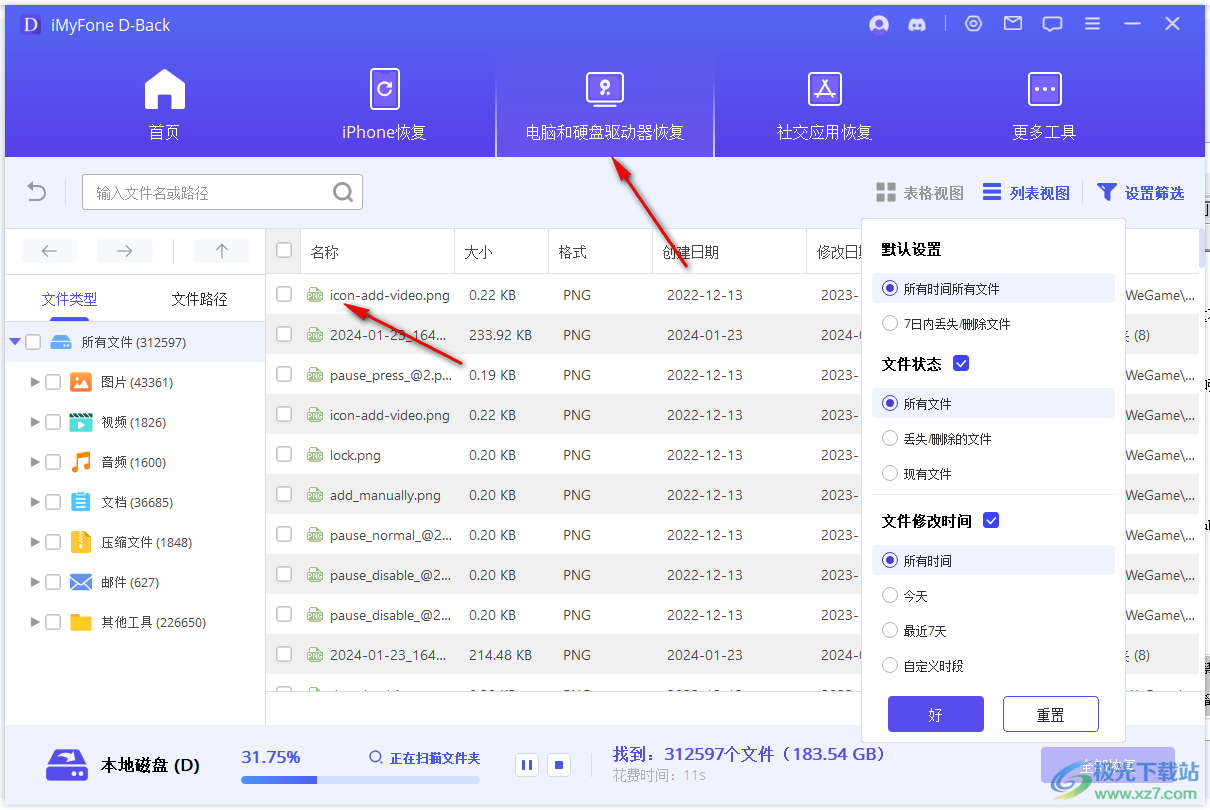
Task: Pause the scanning process
Action: click(x=527, y=765)
